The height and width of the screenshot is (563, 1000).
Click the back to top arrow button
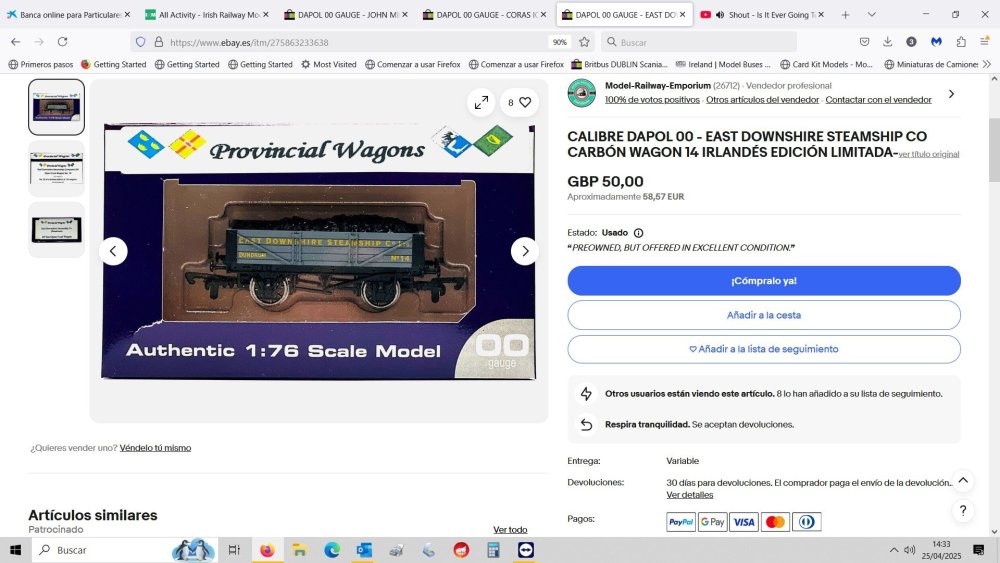pos(963,480)
